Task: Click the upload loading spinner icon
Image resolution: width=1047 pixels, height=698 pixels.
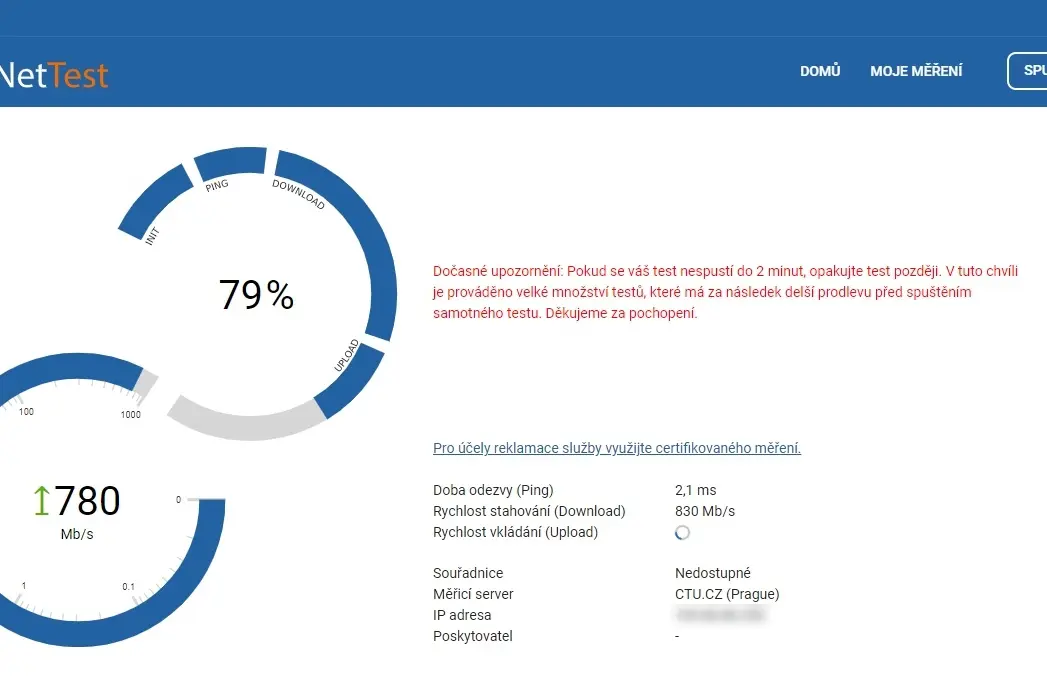Action: (x=682, y=532)
